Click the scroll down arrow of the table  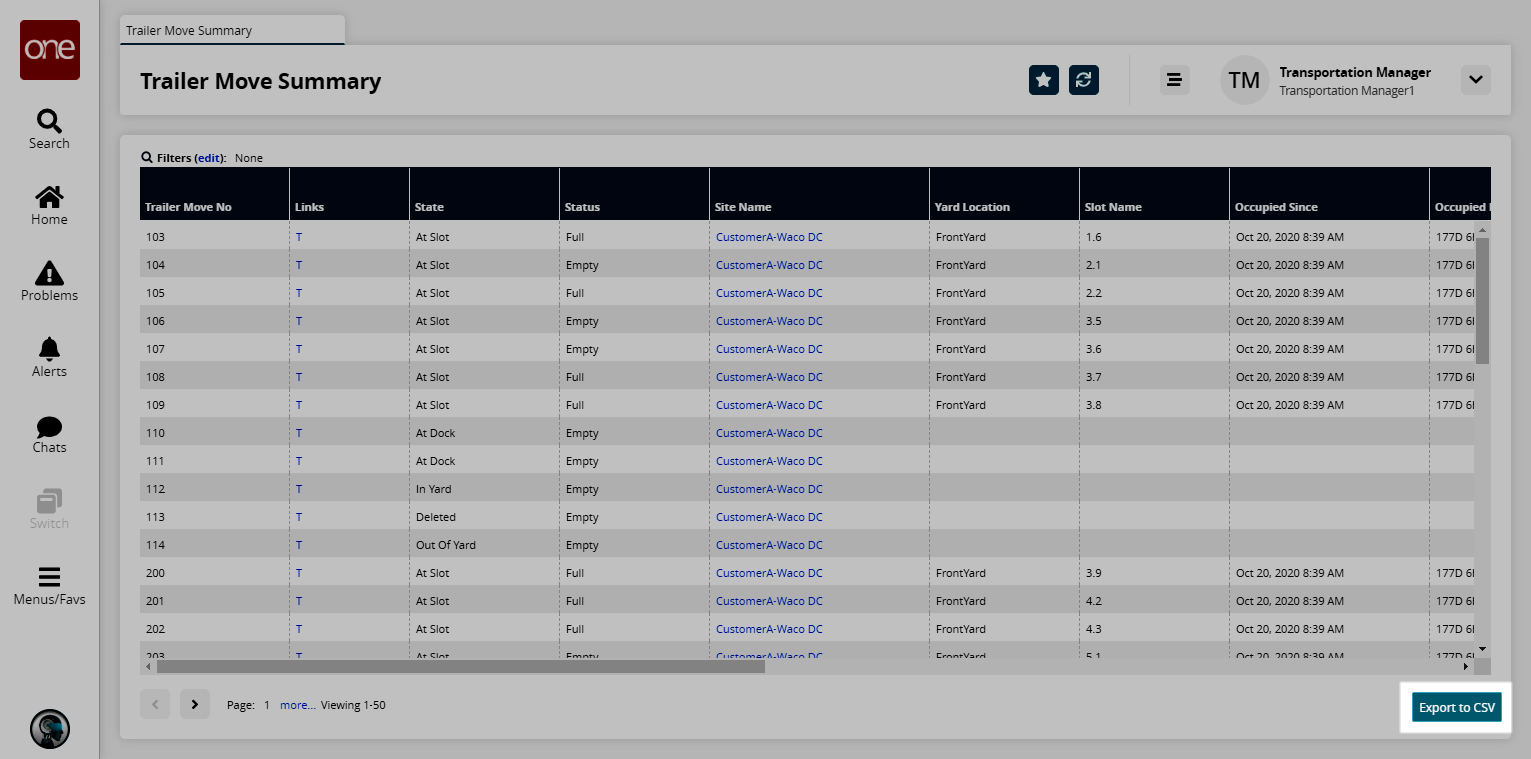pyautogui.click(x=1483, y=649)
